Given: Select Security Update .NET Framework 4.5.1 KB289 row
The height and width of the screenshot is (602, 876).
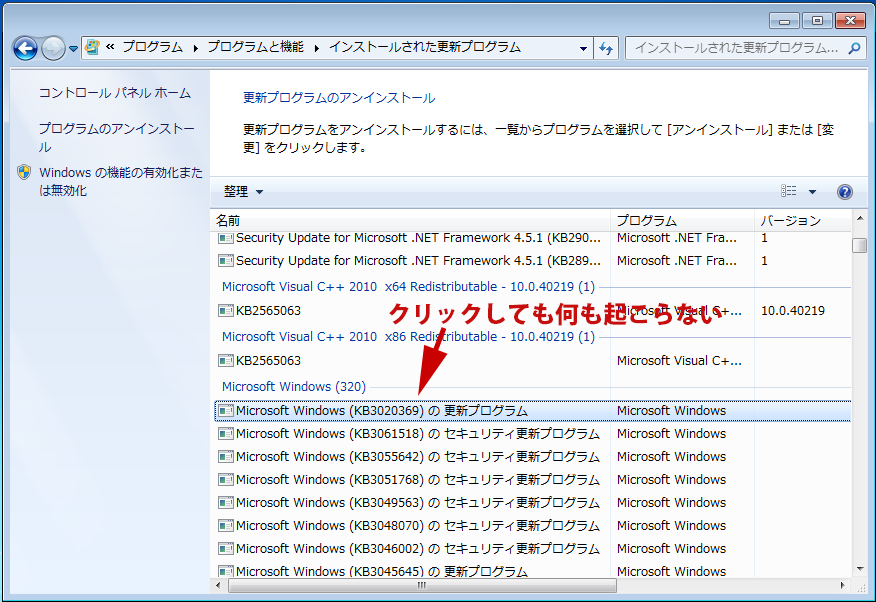Looking at the screenshot, I should [x=533, y=261].
